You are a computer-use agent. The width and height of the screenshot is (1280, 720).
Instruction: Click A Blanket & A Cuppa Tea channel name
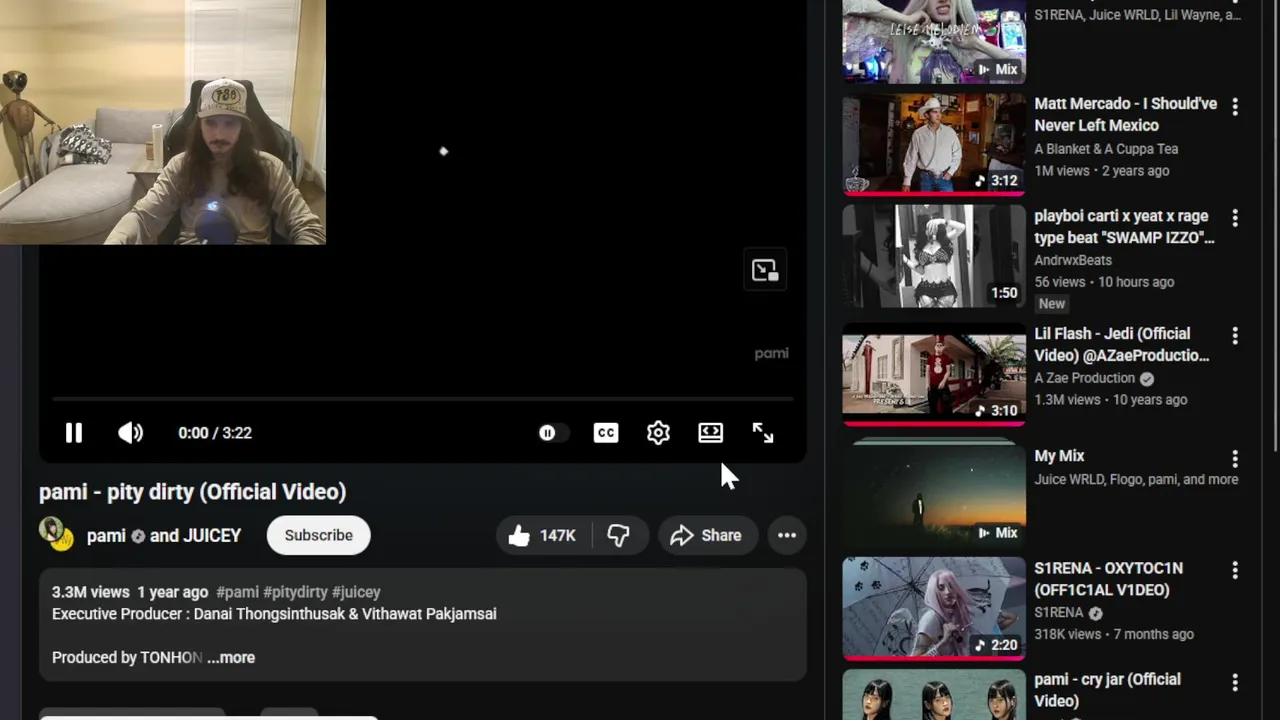pyautogui.click(x=1106, y=148)
